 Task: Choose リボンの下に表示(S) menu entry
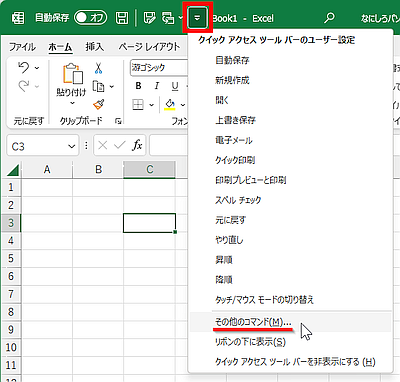click(290, 342)
